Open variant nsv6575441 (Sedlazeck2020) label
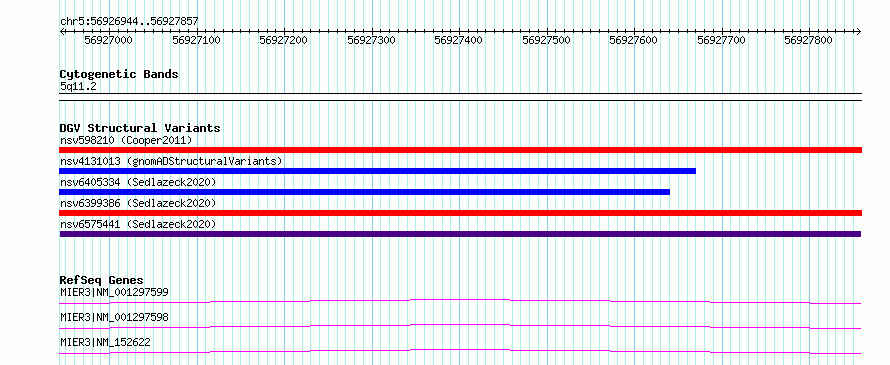The height and width of the screenshot is (365, 890). pos(138,224)
